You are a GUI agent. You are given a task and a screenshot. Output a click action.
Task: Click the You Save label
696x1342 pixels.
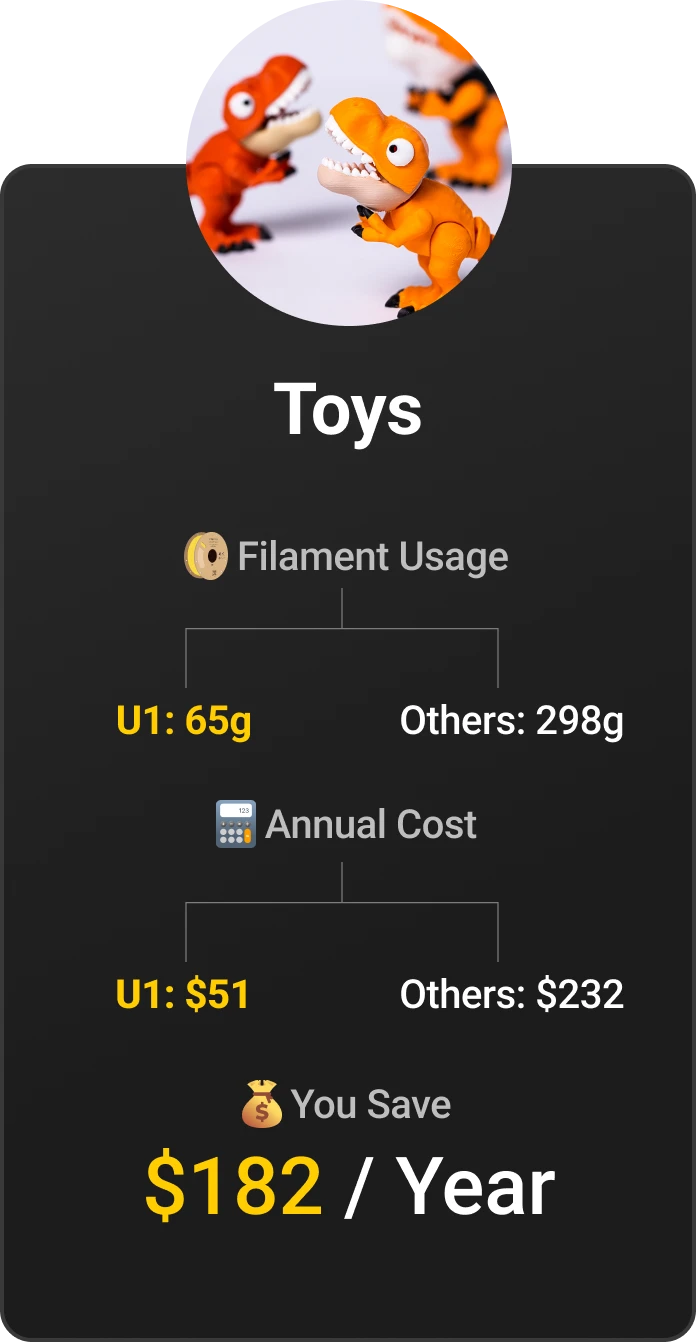click(x=371, y=1105)
